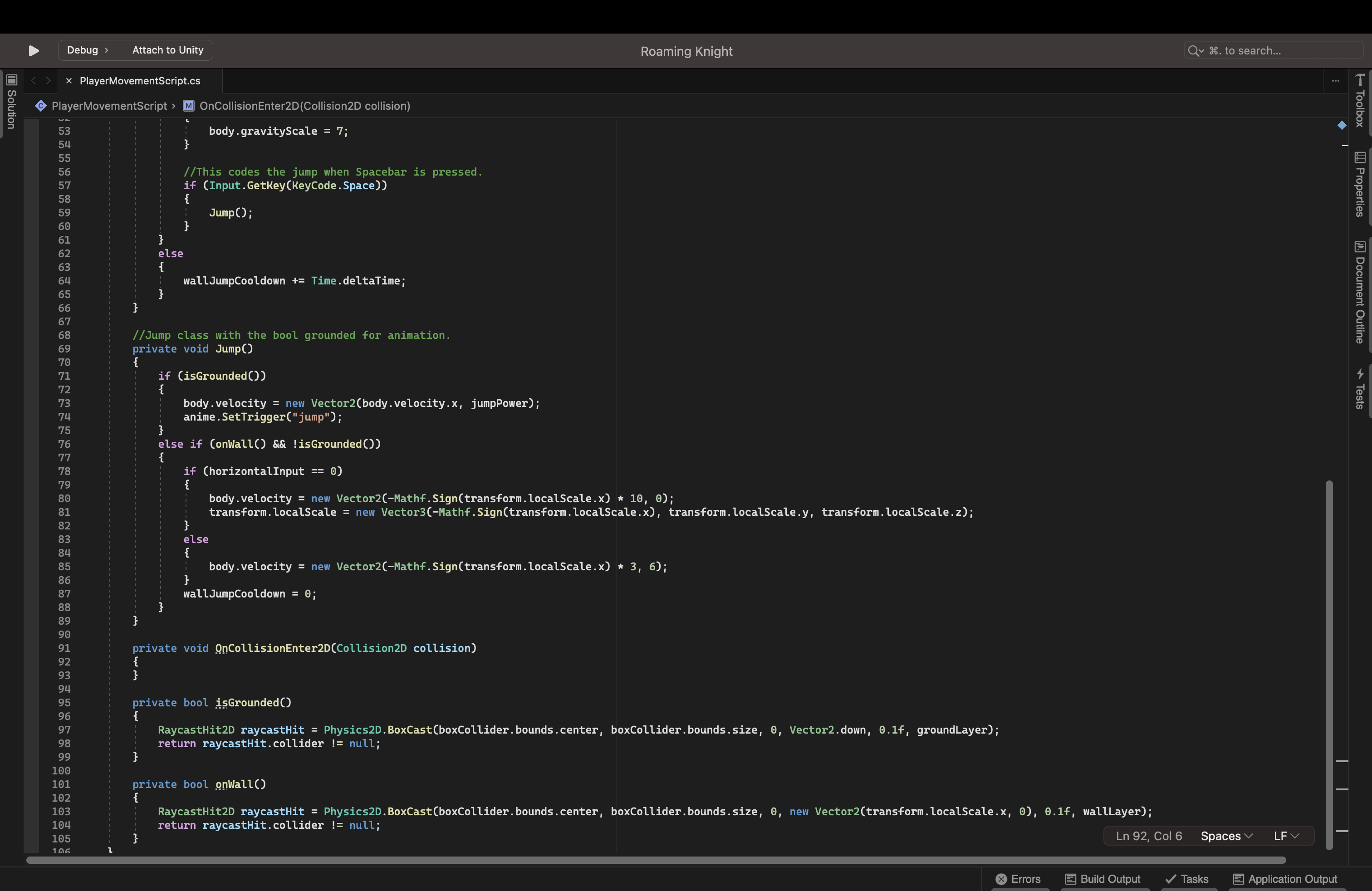
Task: Open the editor overflow options menu
Action: [x=1336, y=81]
